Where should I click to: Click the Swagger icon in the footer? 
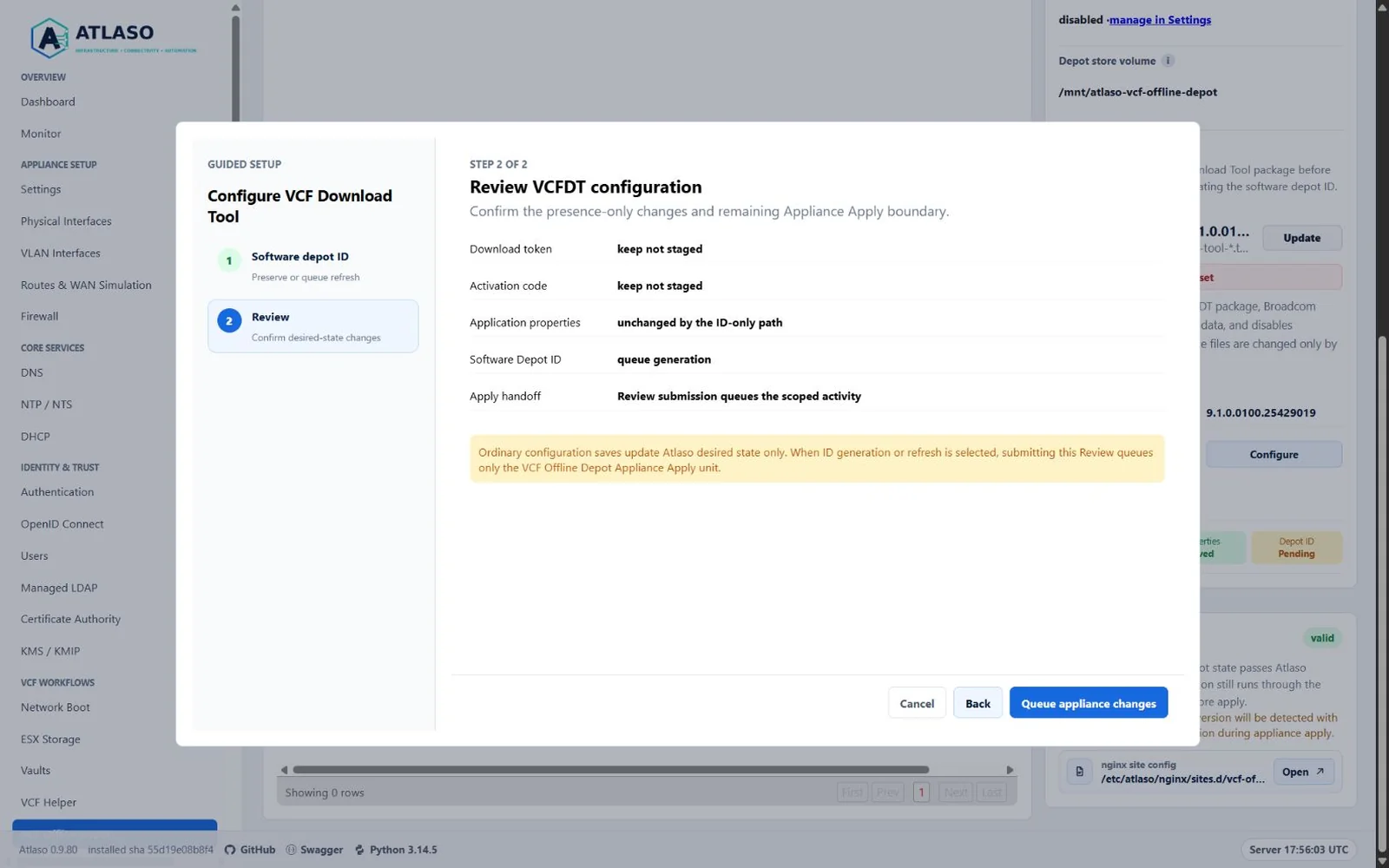click(291, 850)
